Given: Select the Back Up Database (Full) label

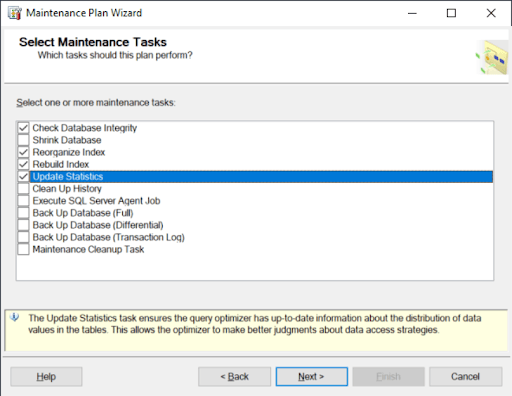Looking at the screenshot, I should (x=83, y=213).
